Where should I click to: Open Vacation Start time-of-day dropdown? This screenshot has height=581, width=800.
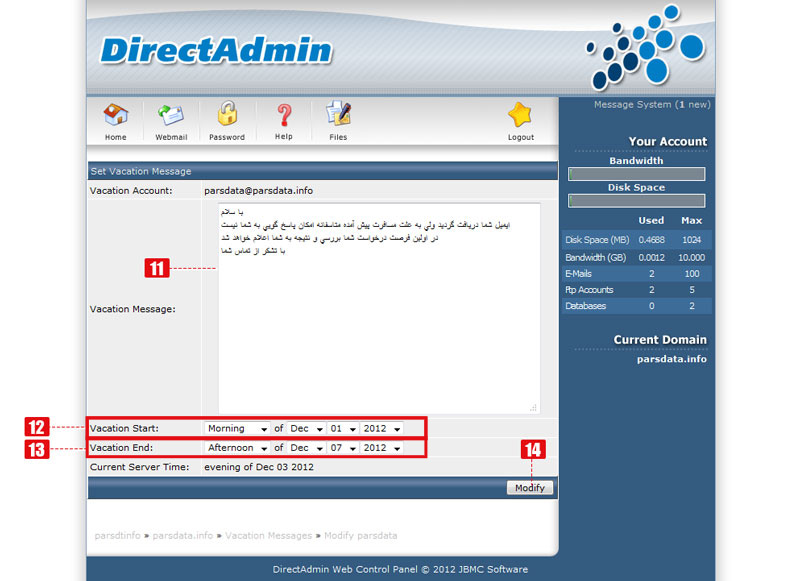click(x=237, y=428)
